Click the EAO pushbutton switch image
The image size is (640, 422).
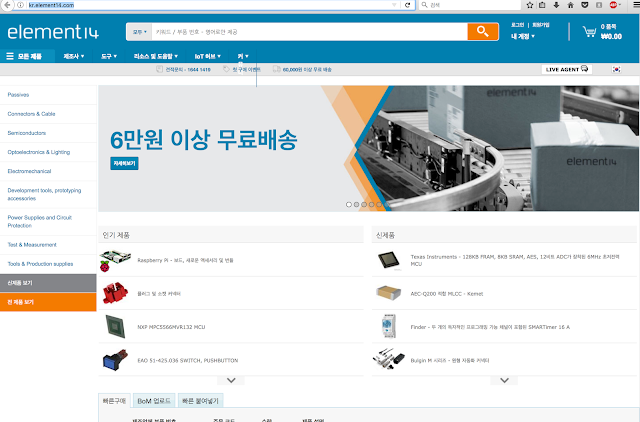point(115,360)
